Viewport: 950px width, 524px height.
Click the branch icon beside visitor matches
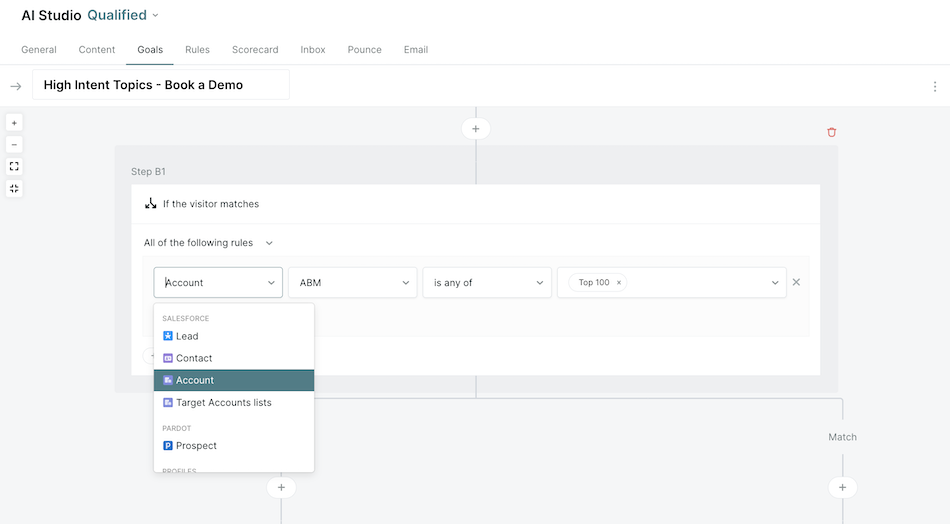[x=151, y=204]
